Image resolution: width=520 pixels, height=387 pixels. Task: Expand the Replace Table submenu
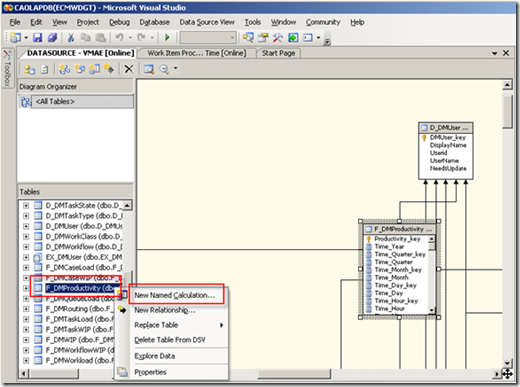click(x=178, y=325)
